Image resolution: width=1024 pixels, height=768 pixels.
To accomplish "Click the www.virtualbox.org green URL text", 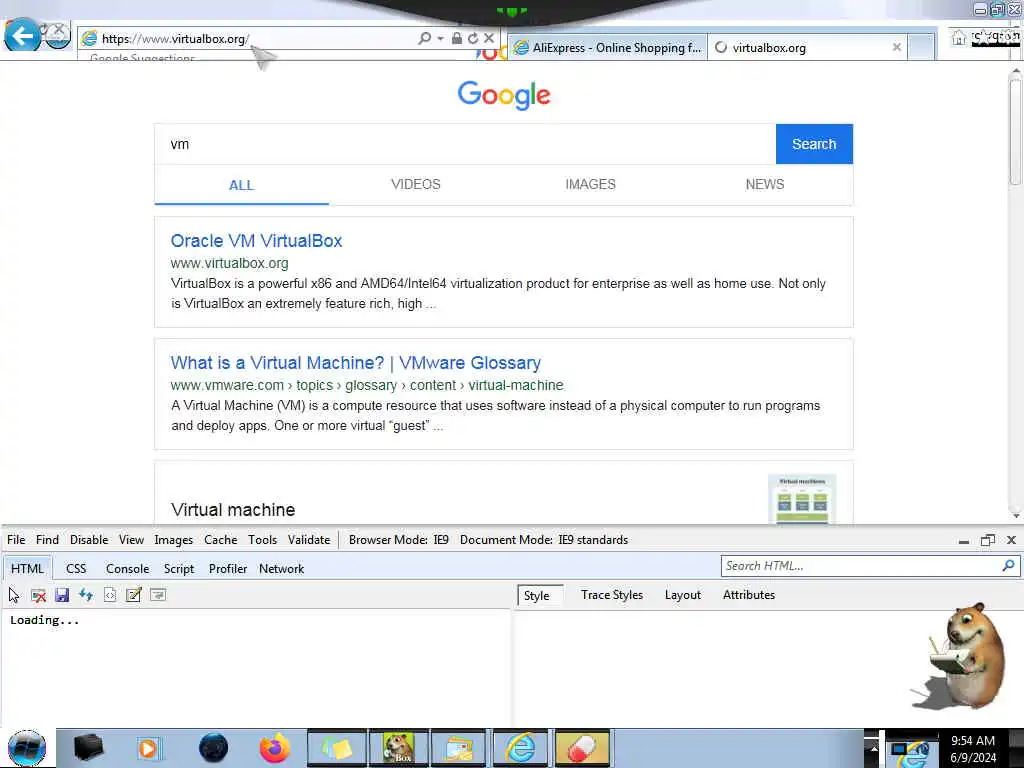I will 229,263.
